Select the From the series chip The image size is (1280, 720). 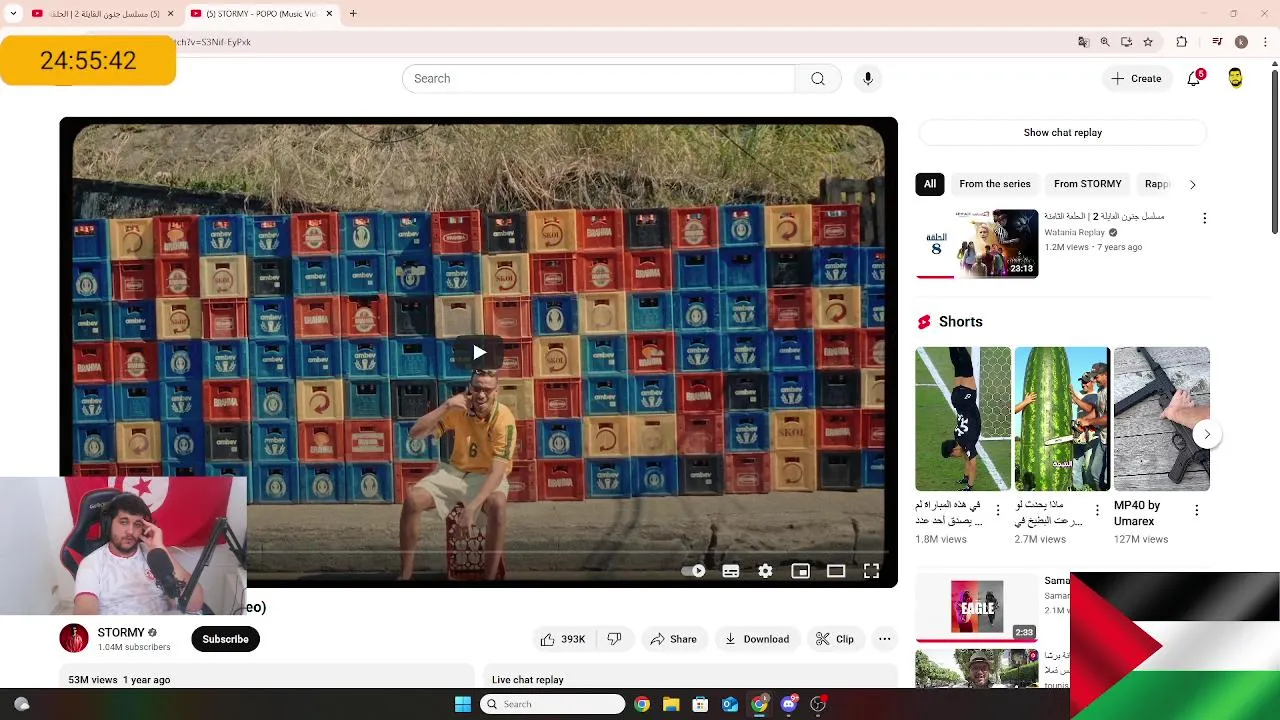click(x=994, y=184)
